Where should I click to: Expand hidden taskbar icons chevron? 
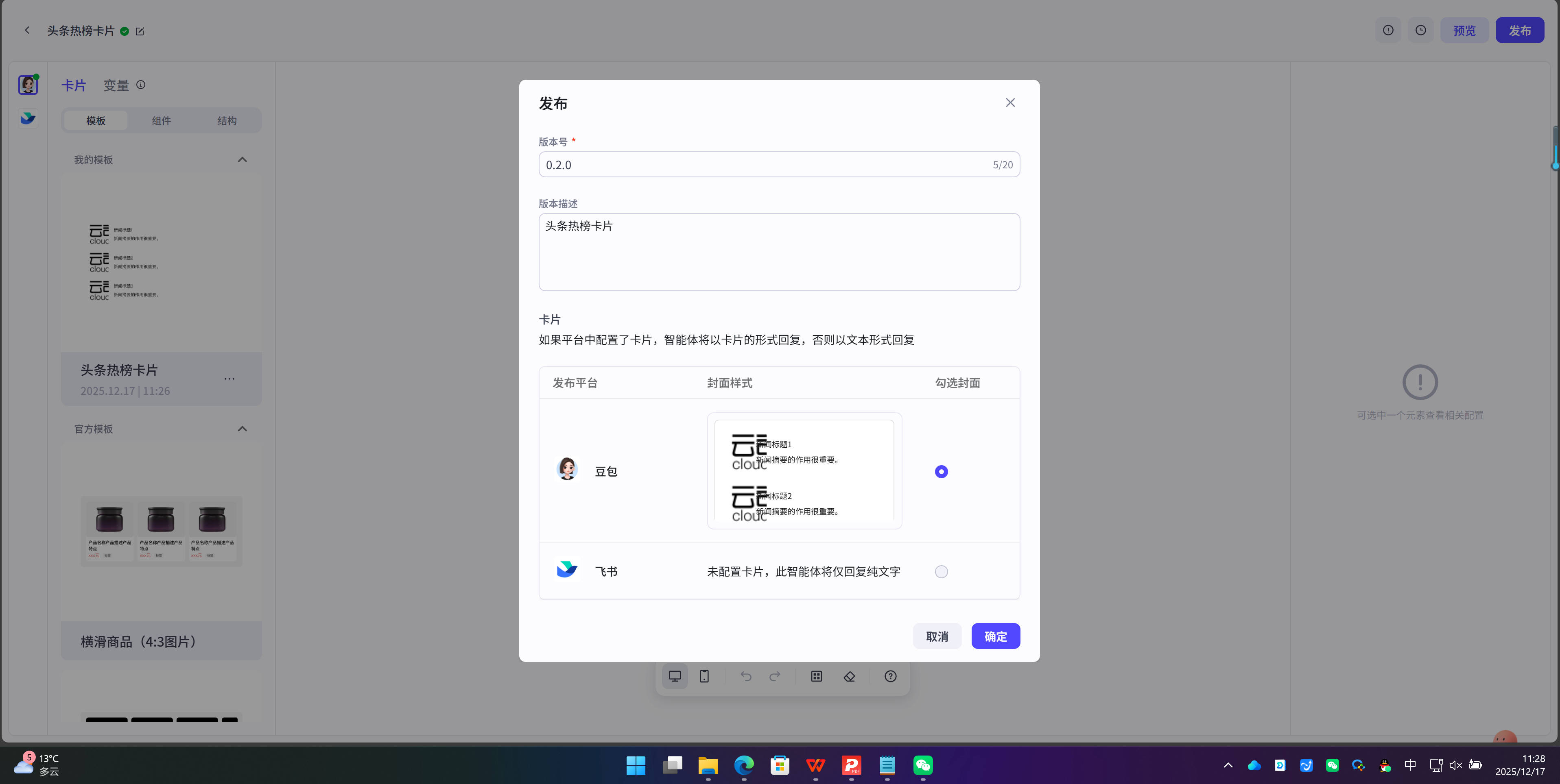coord(1228,765)
